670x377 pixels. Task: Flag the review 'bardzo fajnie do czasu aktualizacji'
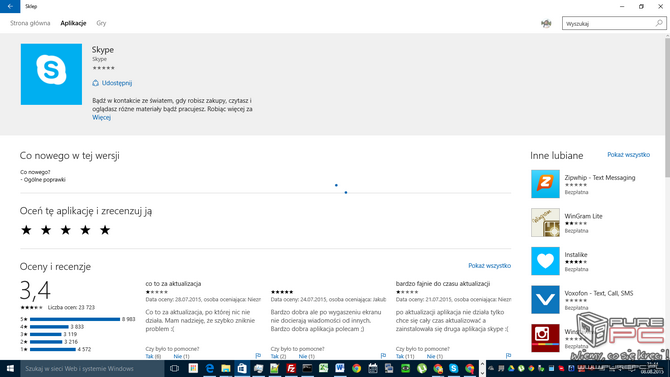click(x=508, y=356)
